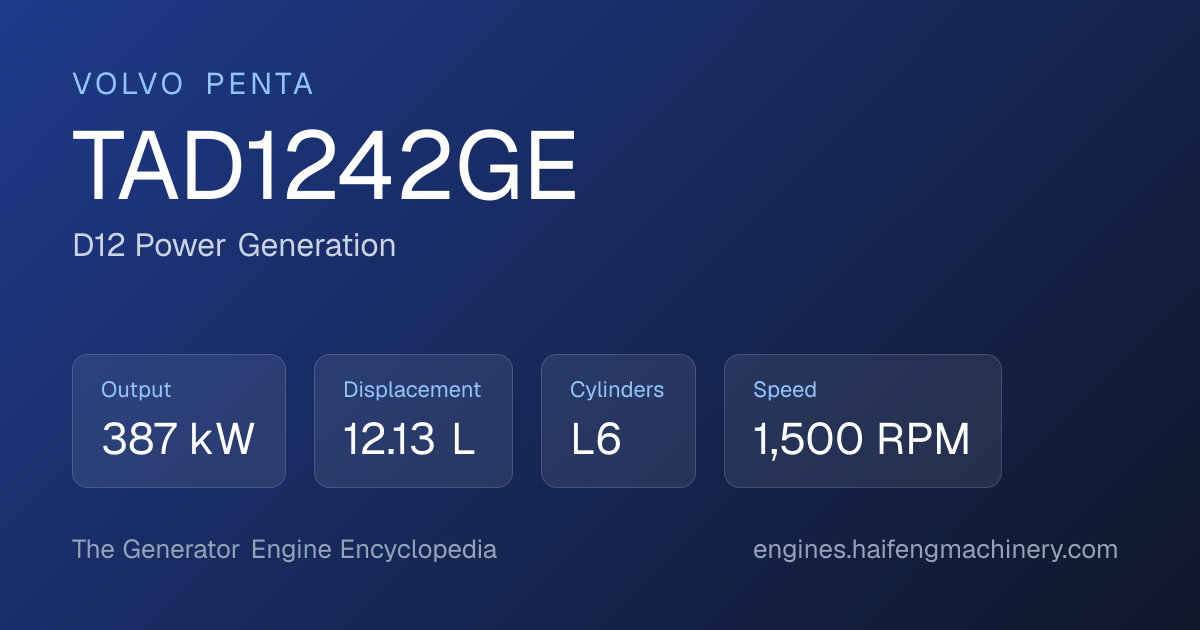The image size is (1200, 630).
Task: Click the word Generation in subtitle
Action: [317, 245]
